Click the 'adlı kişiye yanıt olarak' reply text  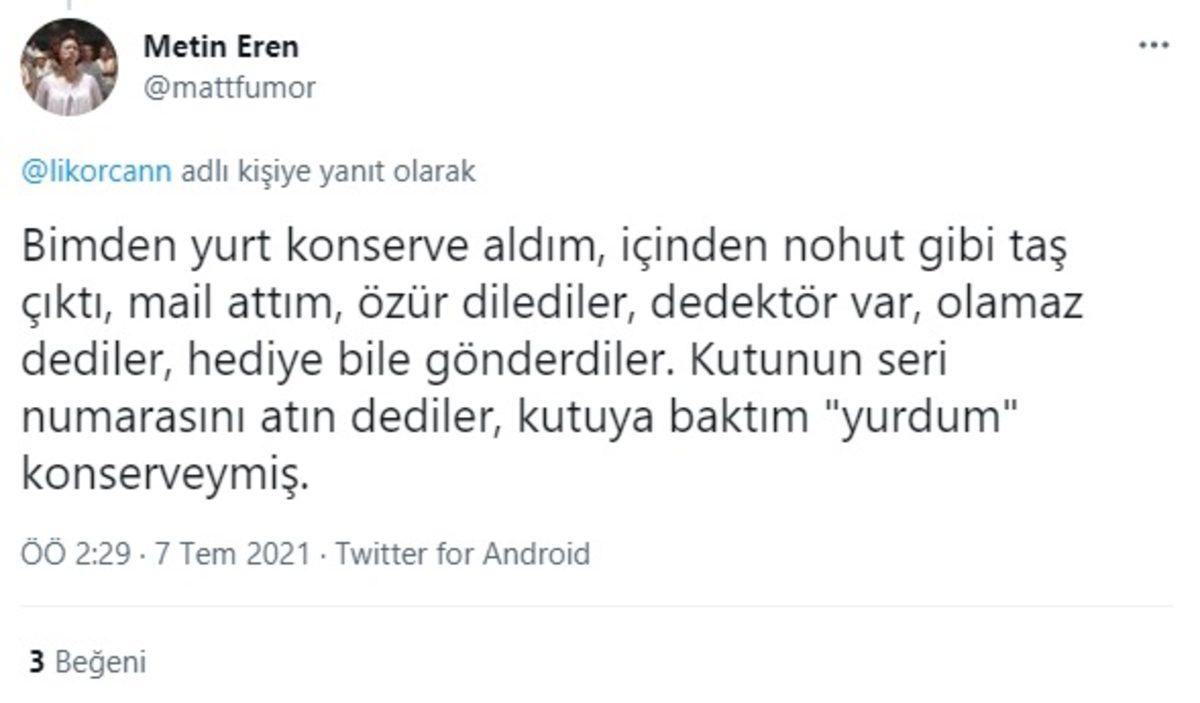(x=327, y=172)
